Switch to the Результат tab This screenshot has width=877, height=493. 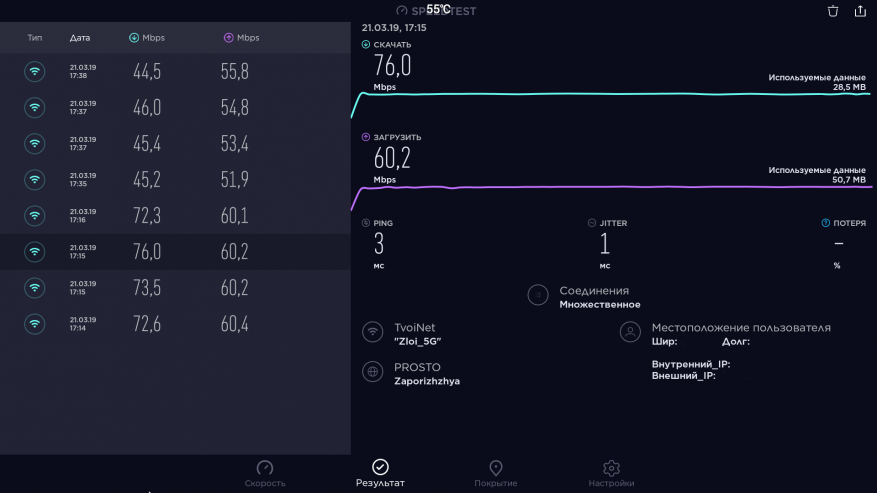[x=380, y=473]
